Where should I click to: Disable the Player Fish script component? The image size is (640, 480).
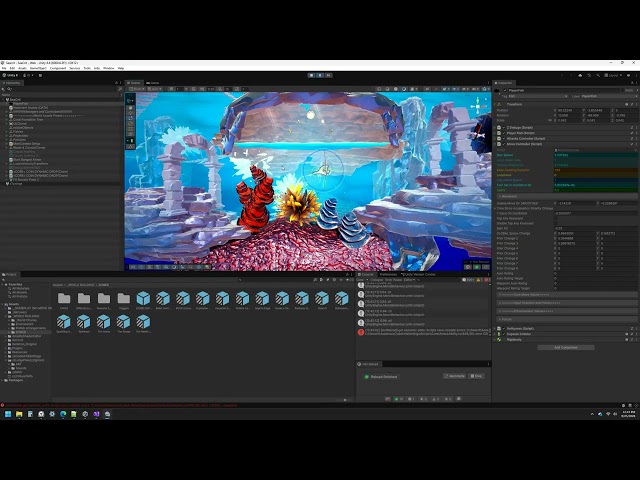[x=504, y=133]
